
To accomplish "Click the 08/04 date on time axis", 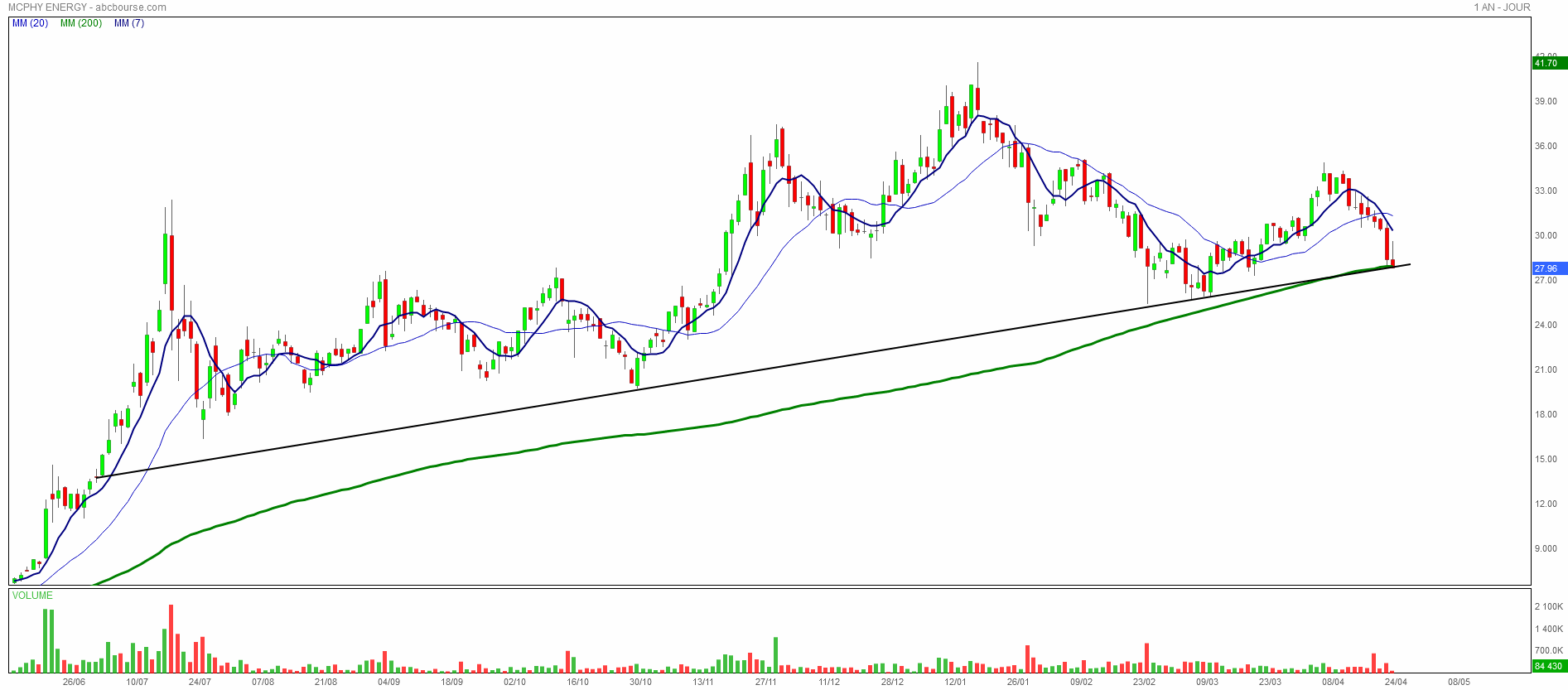I will 1334,683.
